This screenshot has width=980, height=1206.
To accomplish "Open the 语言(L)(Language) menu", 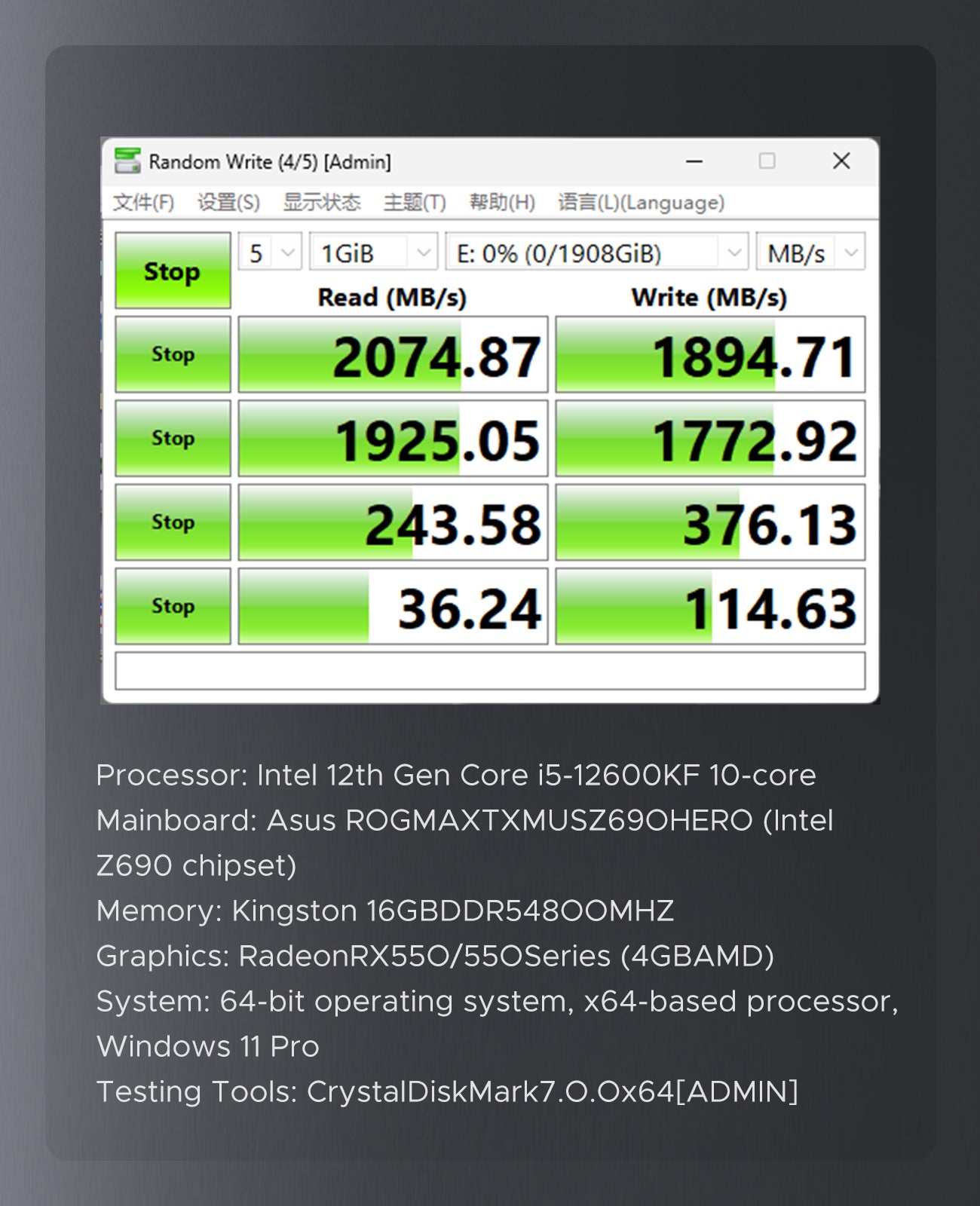I will coord(641,202).
